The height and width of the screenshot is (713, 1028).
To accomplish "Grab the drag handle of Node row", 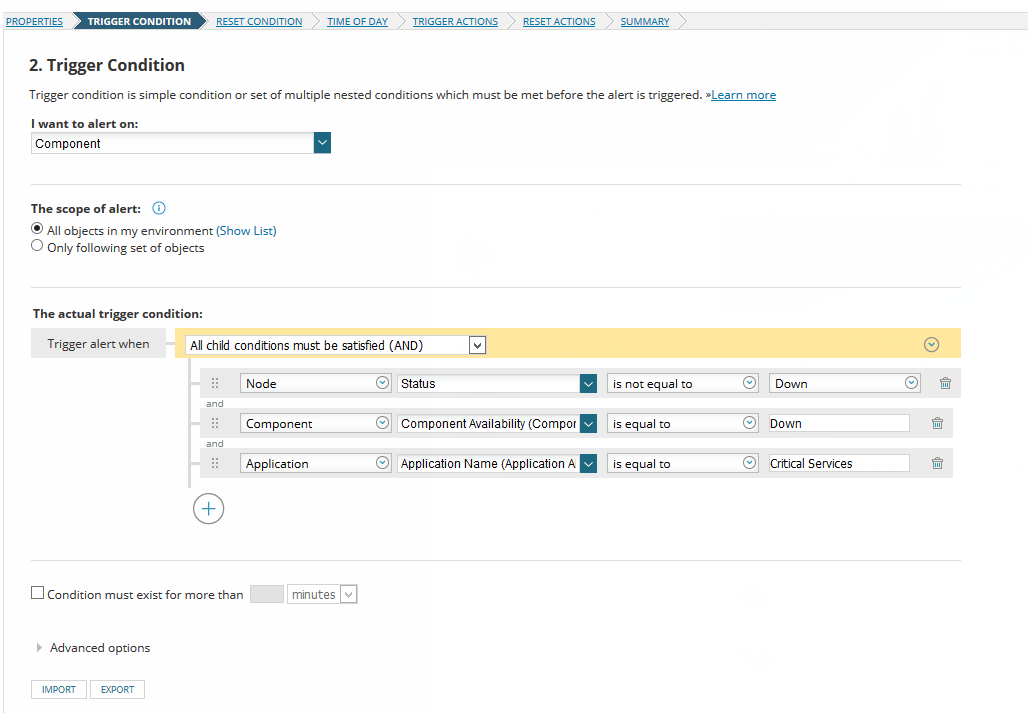I will [215, 383].
